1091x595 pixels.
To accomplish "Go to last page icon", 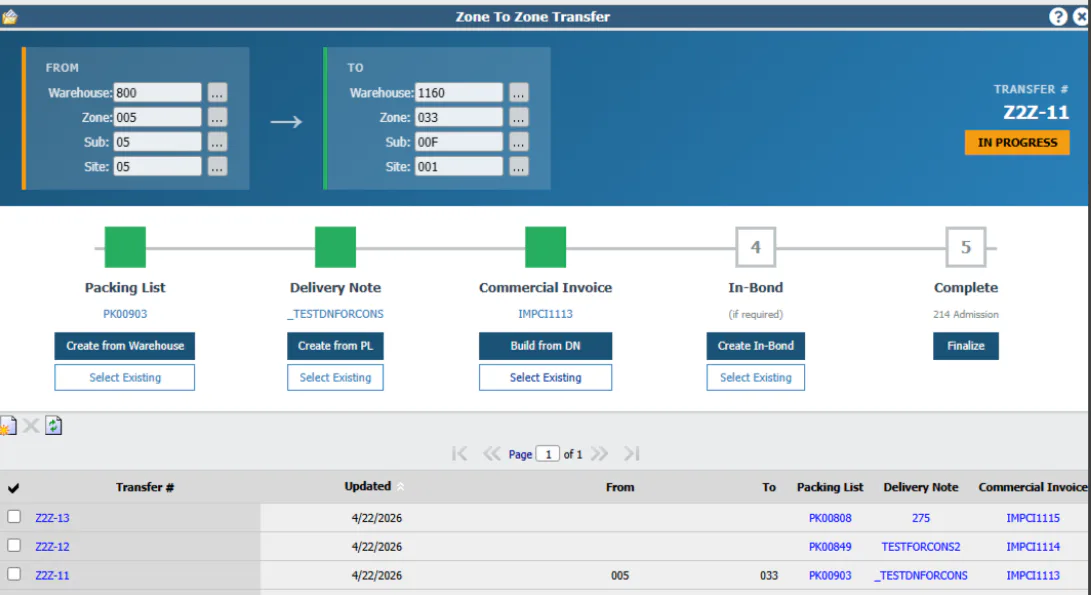I will [x=631, y=454].
